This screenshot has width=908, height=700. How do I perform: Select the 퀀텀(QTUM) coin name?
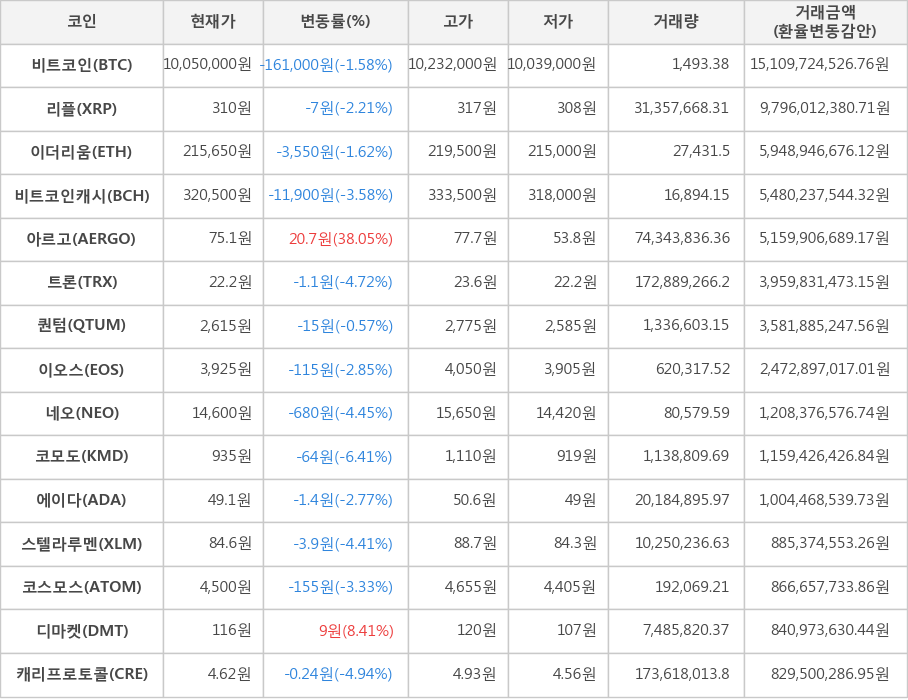(82, 326)
